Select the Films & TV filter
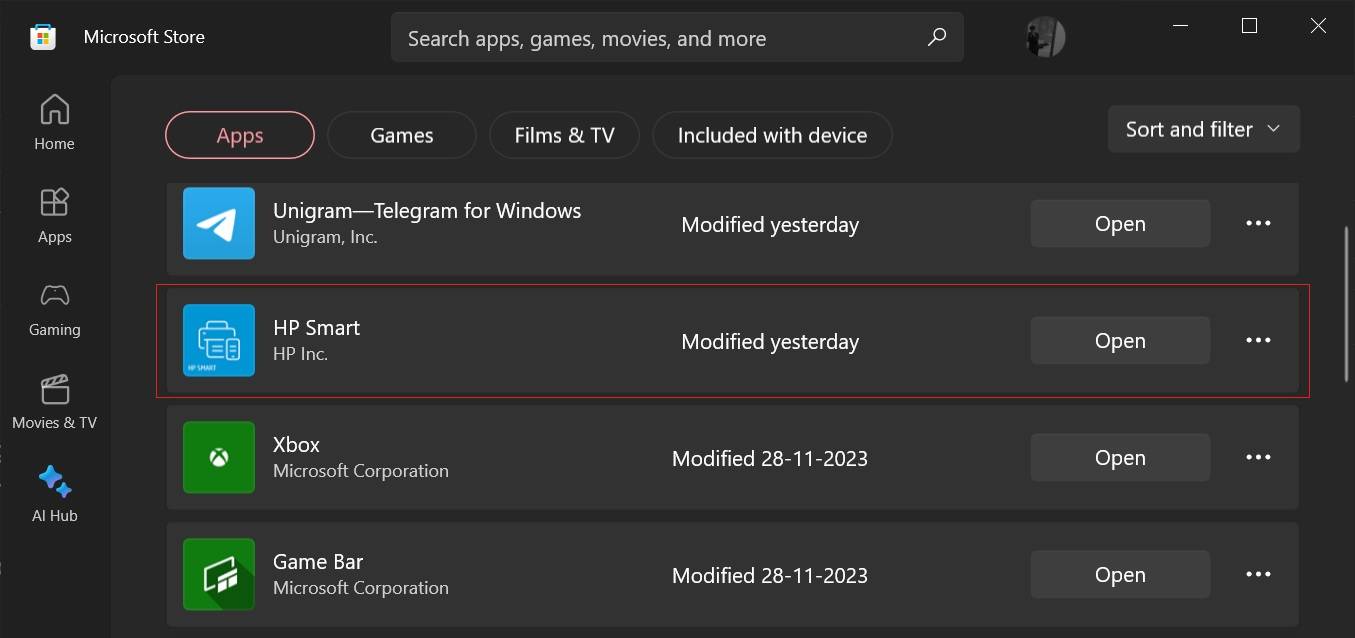This screenshot has width=1355, height=638. click(x=564, y=134)
